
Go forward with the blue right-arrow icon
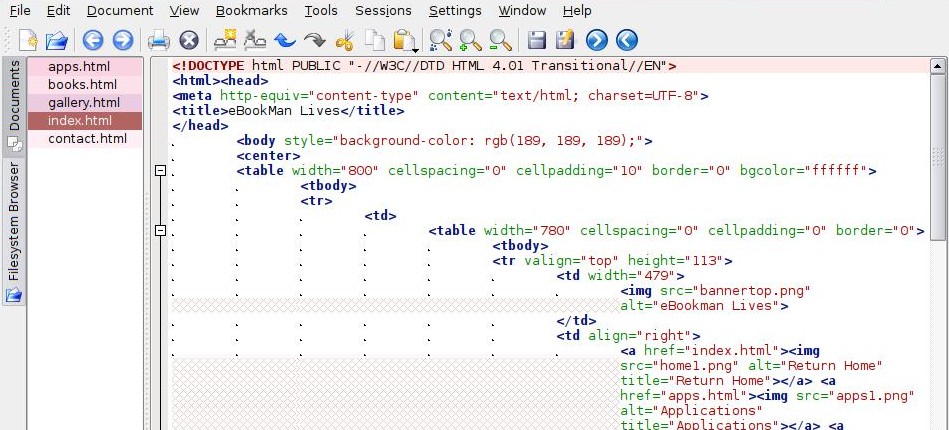coord(122,41)
